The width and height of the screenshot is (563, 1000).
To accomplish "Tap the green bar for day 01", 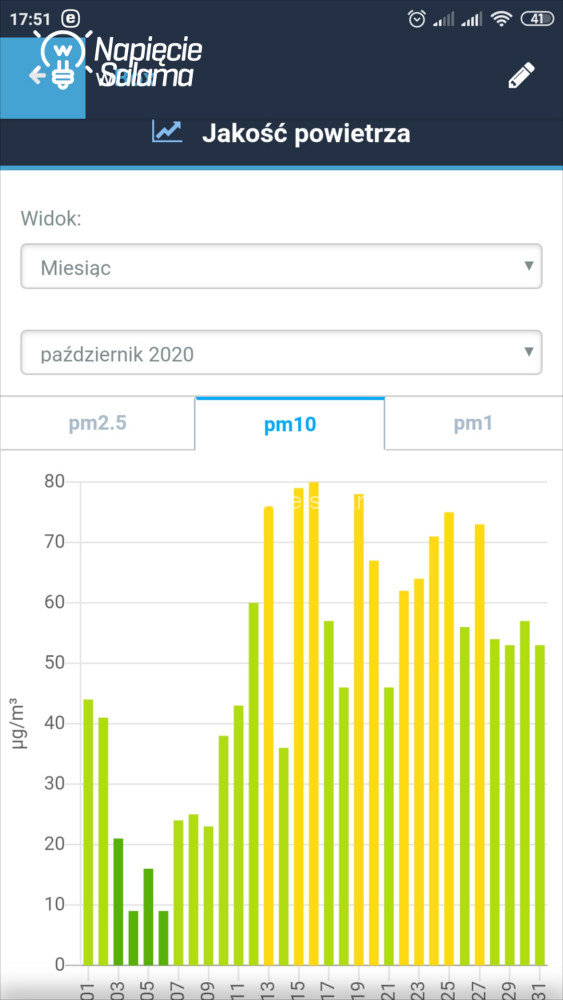I will (88, 832).
